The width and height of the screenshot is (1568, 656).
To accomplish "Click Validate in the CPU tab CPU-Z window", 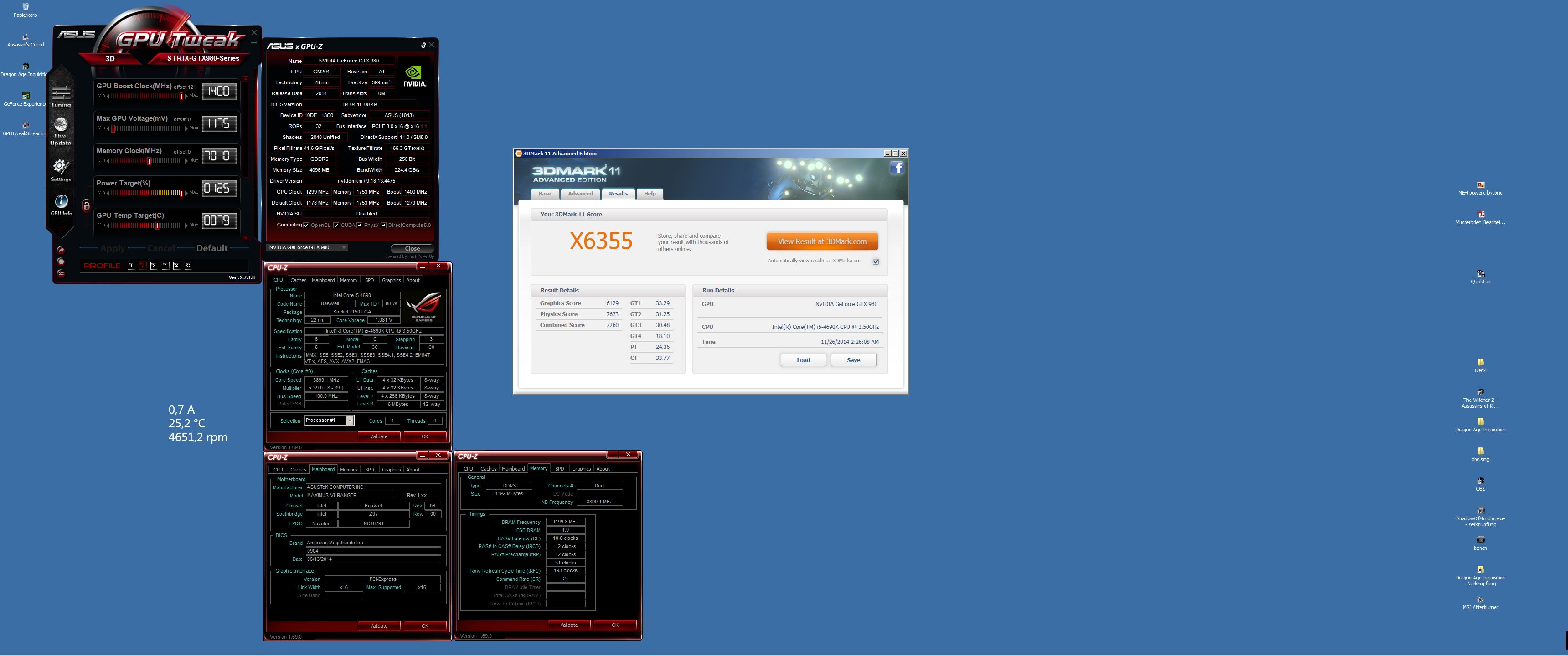I will click(x=379, y=436).
